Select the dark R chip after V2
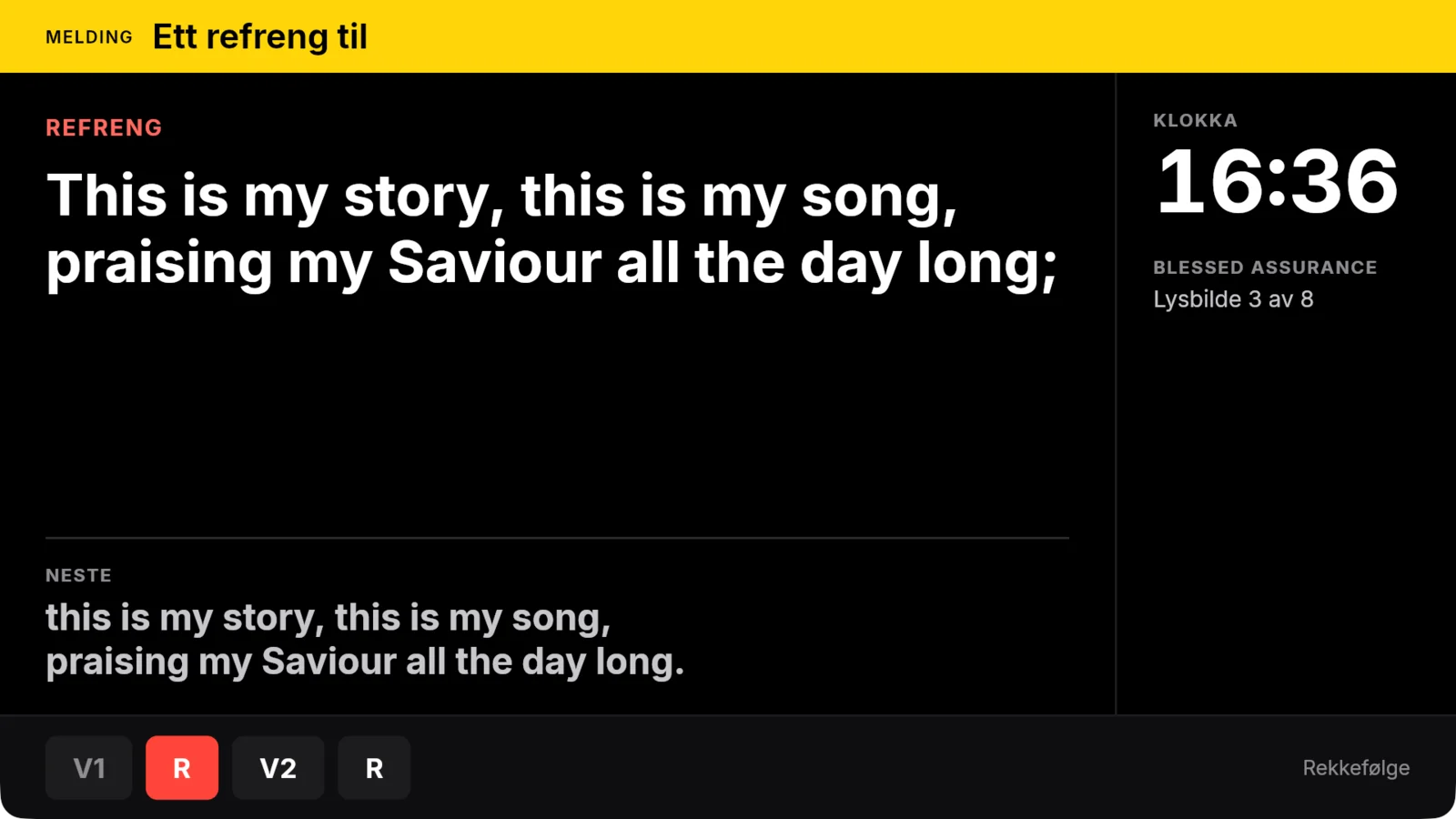Viewport: 1456px width, 819px height. (x=374, y=768)
